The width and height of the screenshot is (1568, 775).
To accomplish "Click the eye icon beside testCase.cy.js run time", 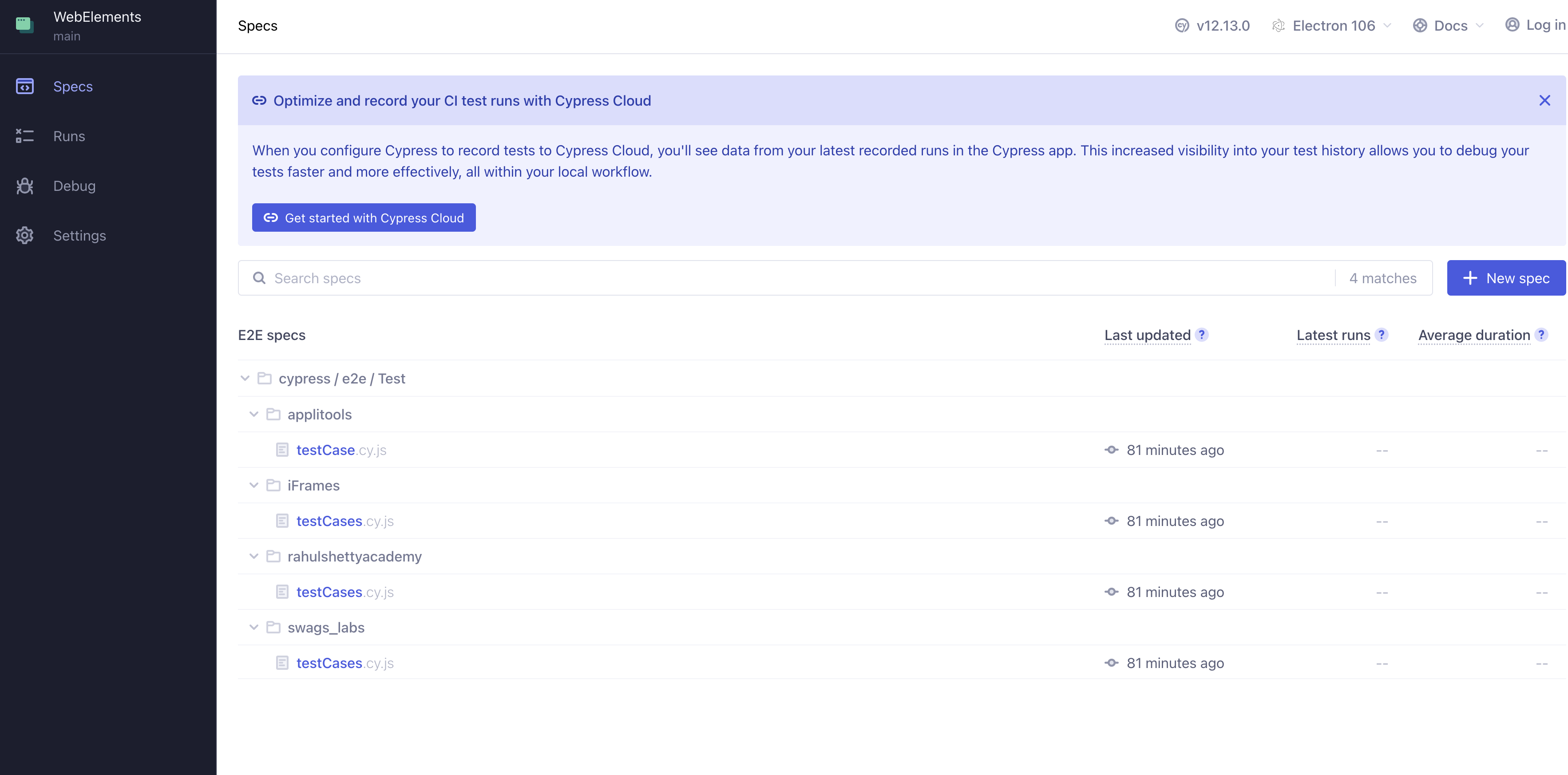I will 1111,450.
